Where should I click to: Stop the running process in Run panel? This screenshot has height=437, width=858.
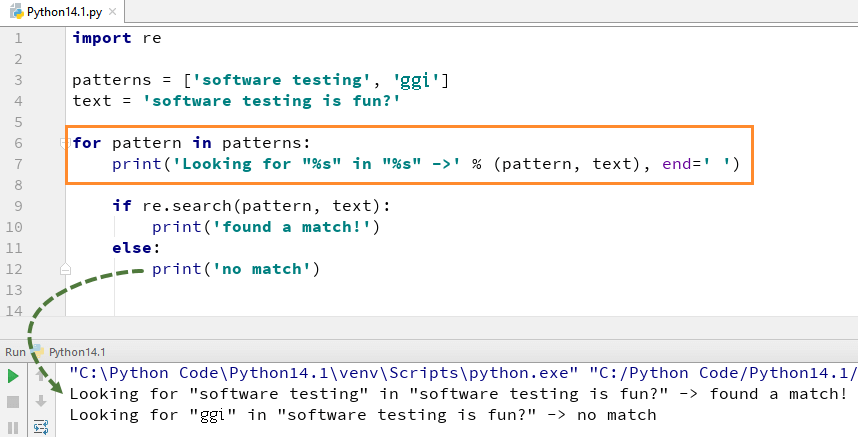13,401
